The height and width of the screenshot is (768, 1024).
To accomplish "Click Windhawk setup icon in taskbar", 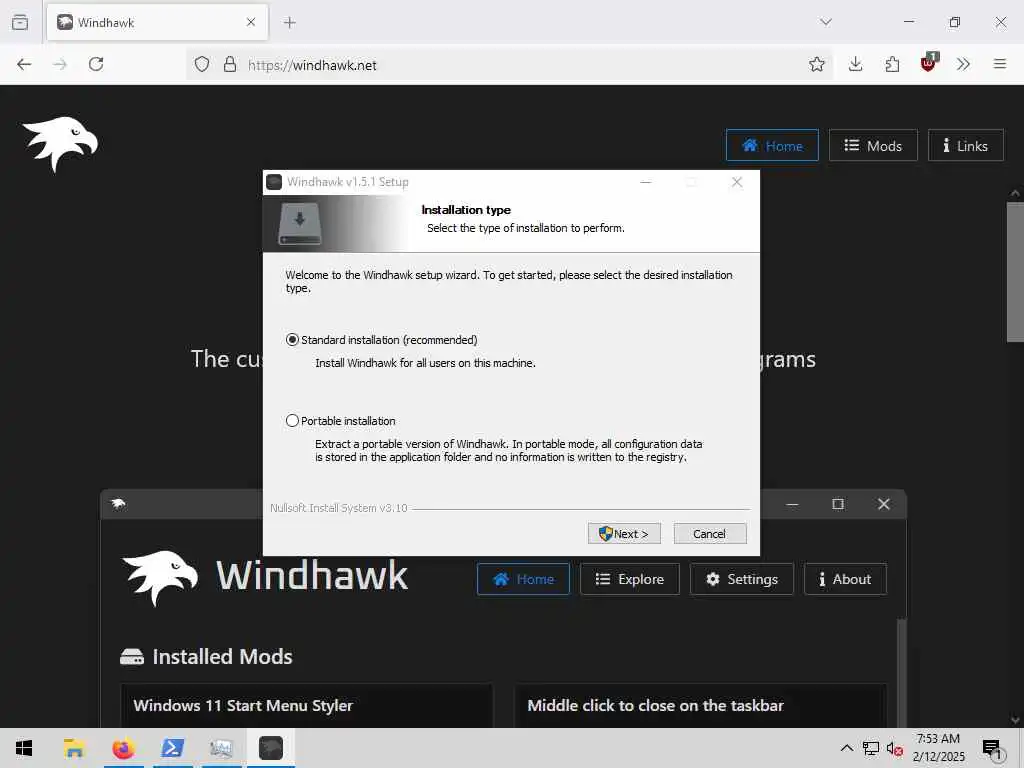I will pyautogui.click(x=270, y=748).
